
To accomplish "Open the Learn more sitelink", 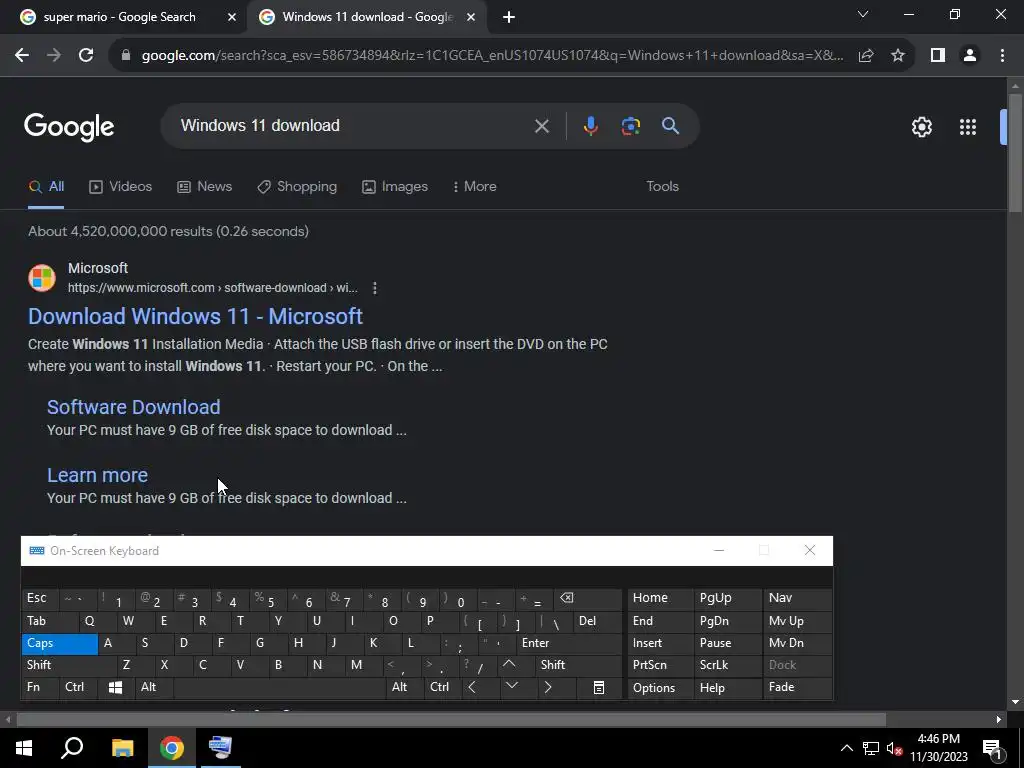I will point(97,475).
